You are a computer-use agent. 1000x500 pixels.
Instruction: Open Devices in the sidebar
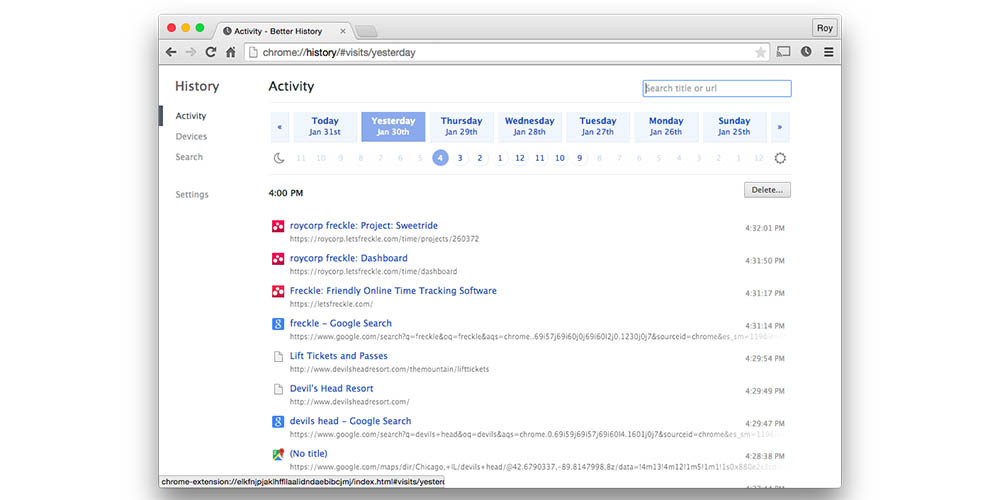[x=191, y=136]
